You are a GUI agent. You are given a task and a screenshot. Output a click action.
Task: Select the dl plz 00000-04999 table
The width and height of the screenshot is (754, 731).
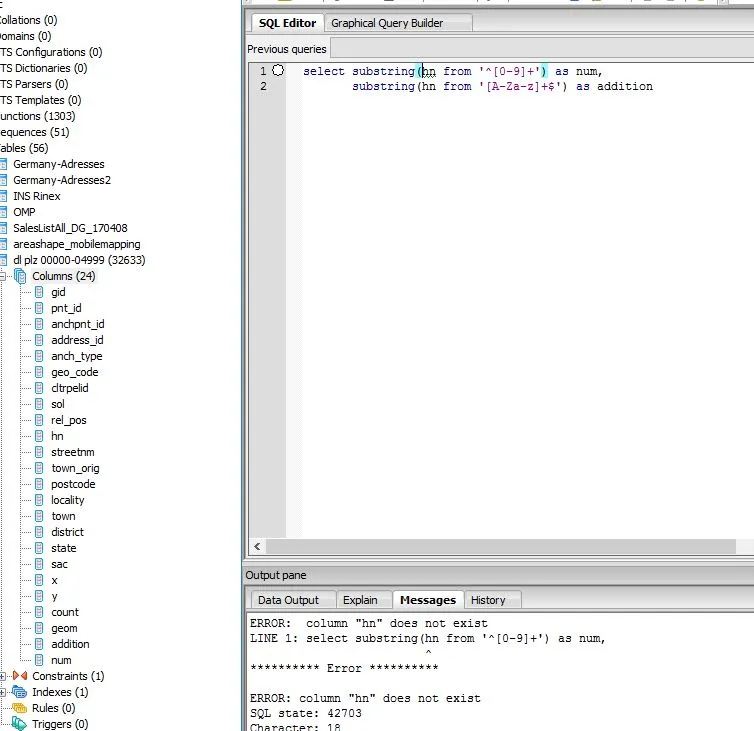tap(79, 260)
